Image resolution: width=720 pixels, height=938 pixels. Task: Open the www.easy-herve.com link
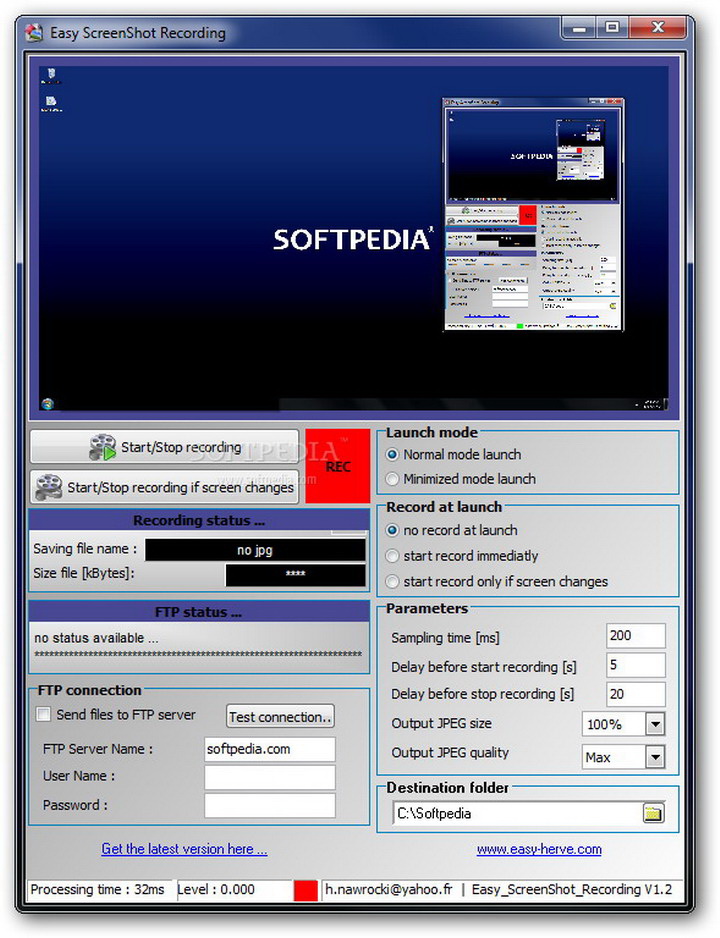pyautogui.click(x=539, y=849)
